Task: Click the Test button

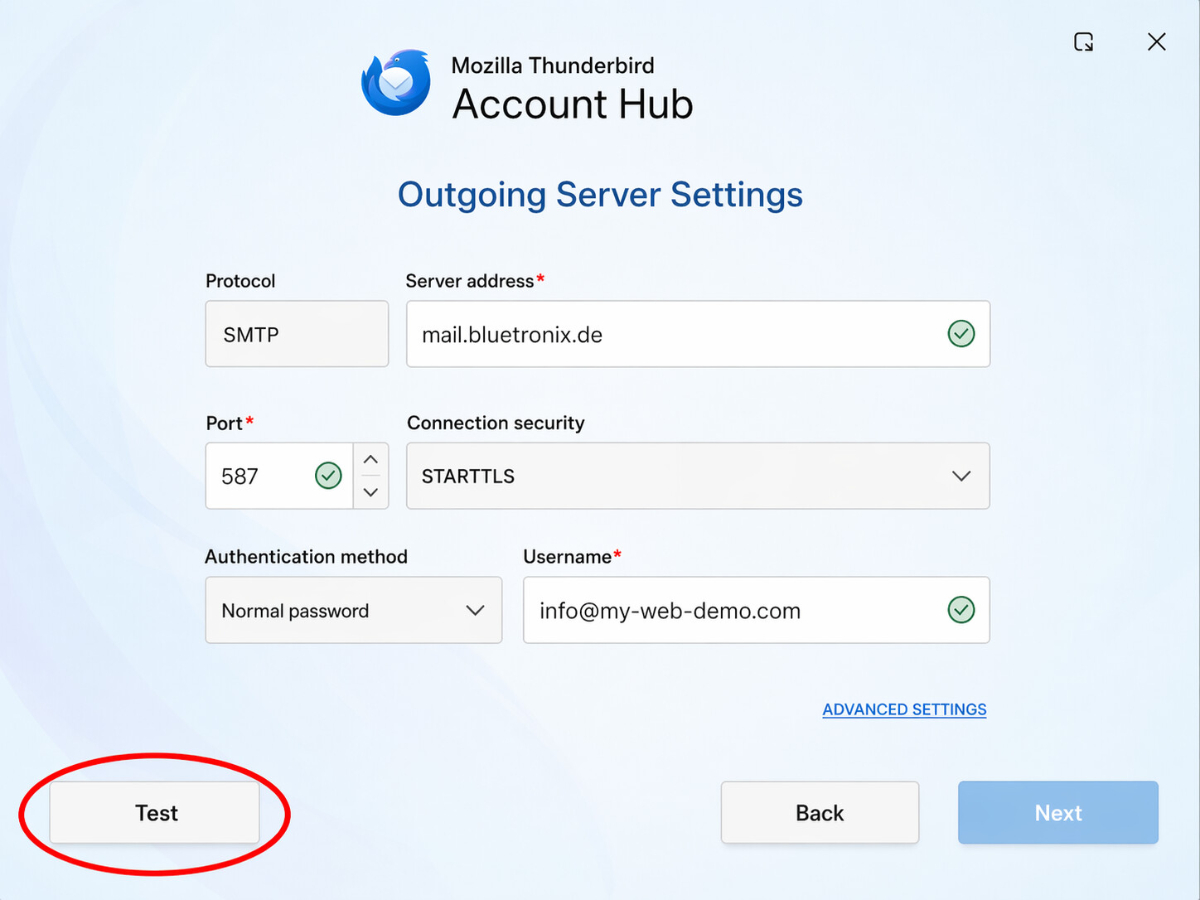Action: pos(155,813)
